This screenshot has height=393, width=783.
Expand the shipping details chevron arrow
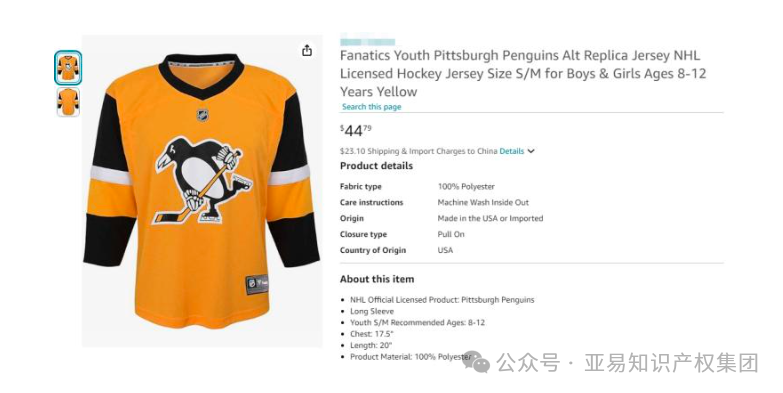click(531, 151)
